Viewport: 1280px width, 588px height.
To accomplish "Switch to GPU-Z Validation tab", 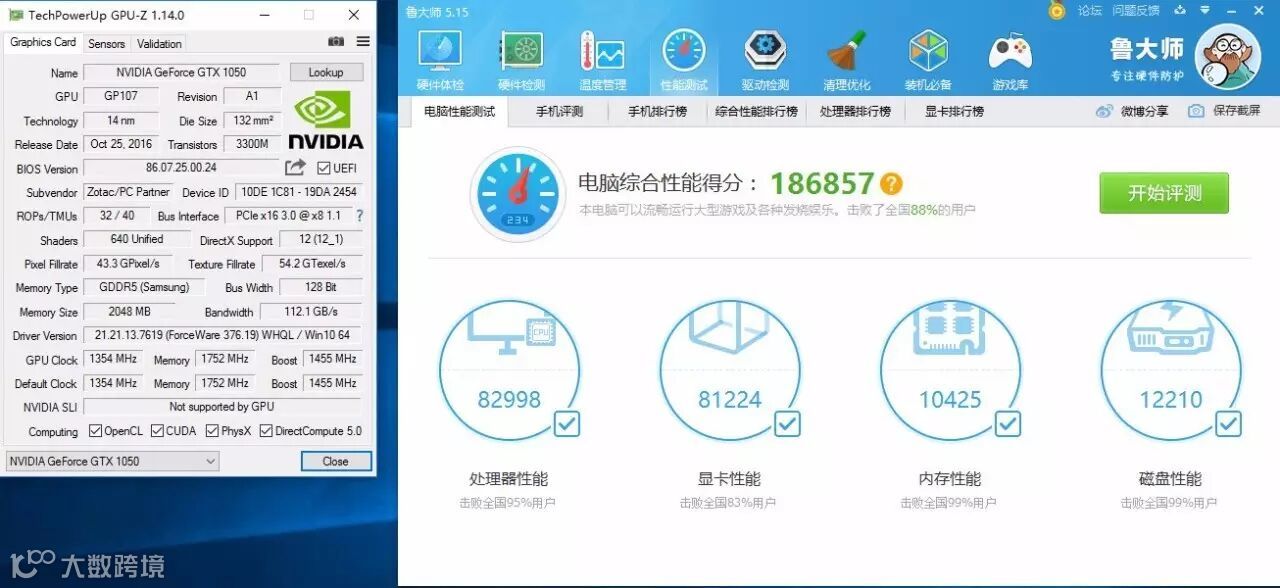I will [x=160, y=44].
